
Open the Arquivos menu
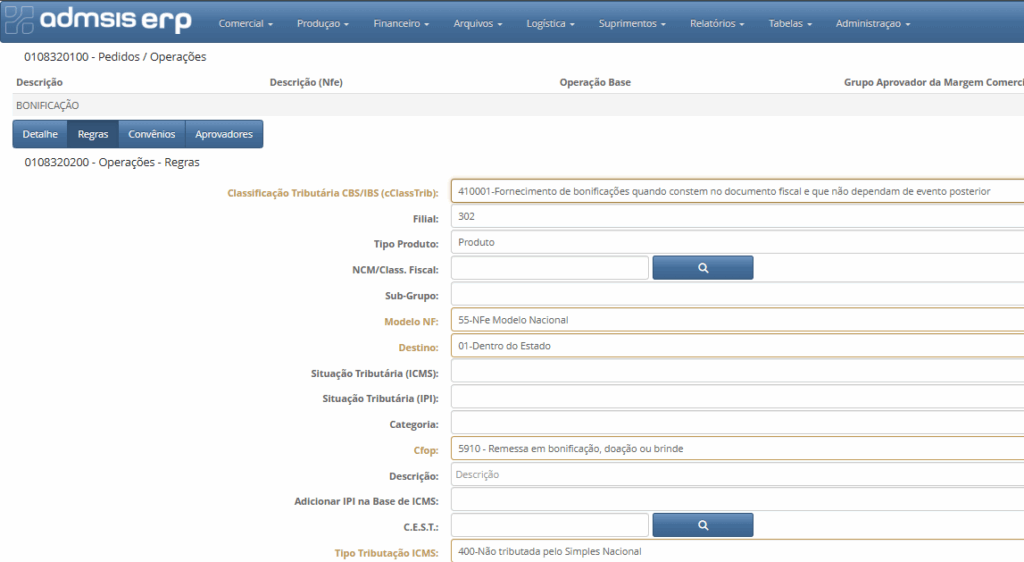(x=478, y=23)
